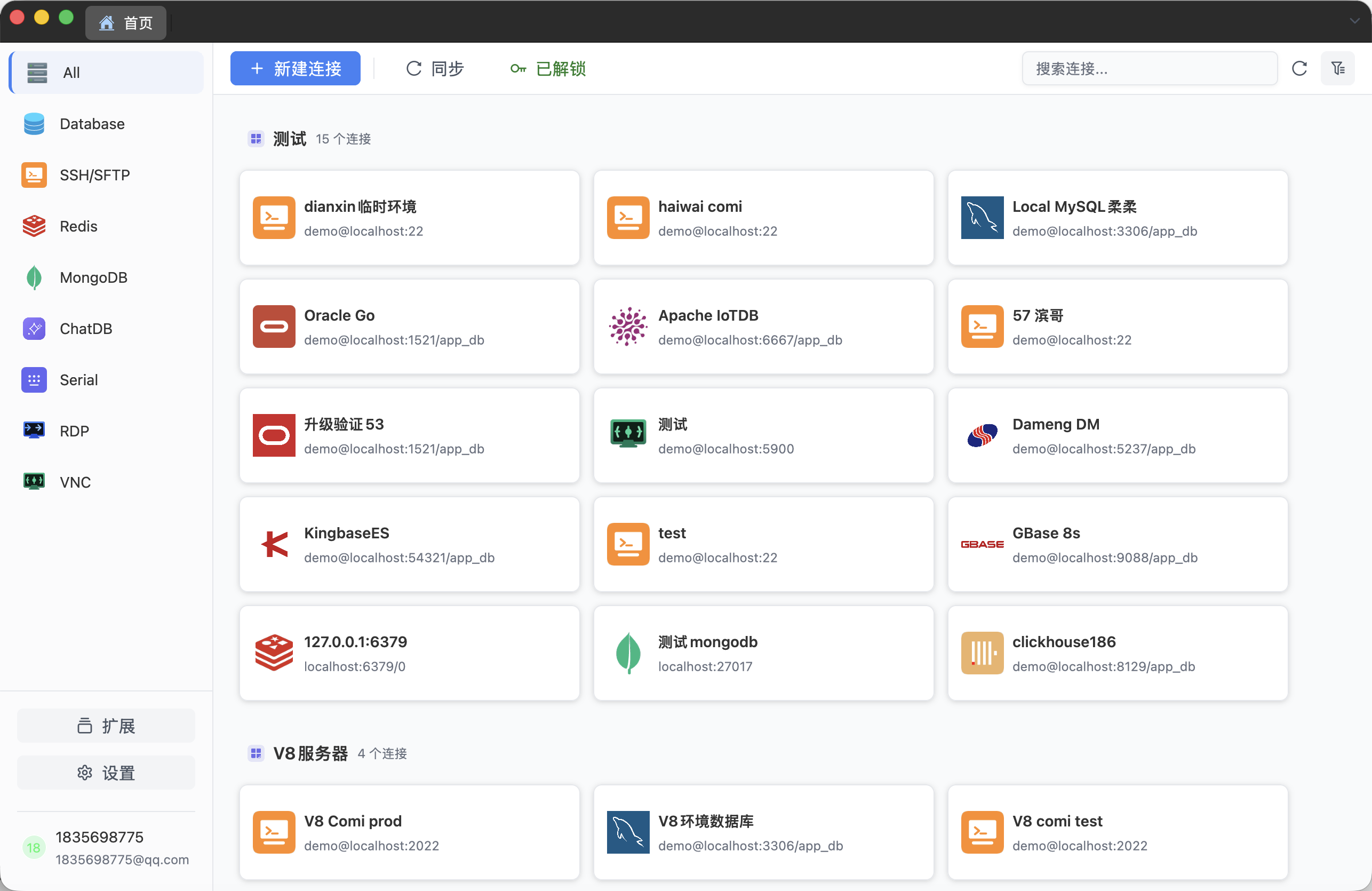The image size is (1372, 891).
Task: Select the Redis category
Action: coord(107,226)
